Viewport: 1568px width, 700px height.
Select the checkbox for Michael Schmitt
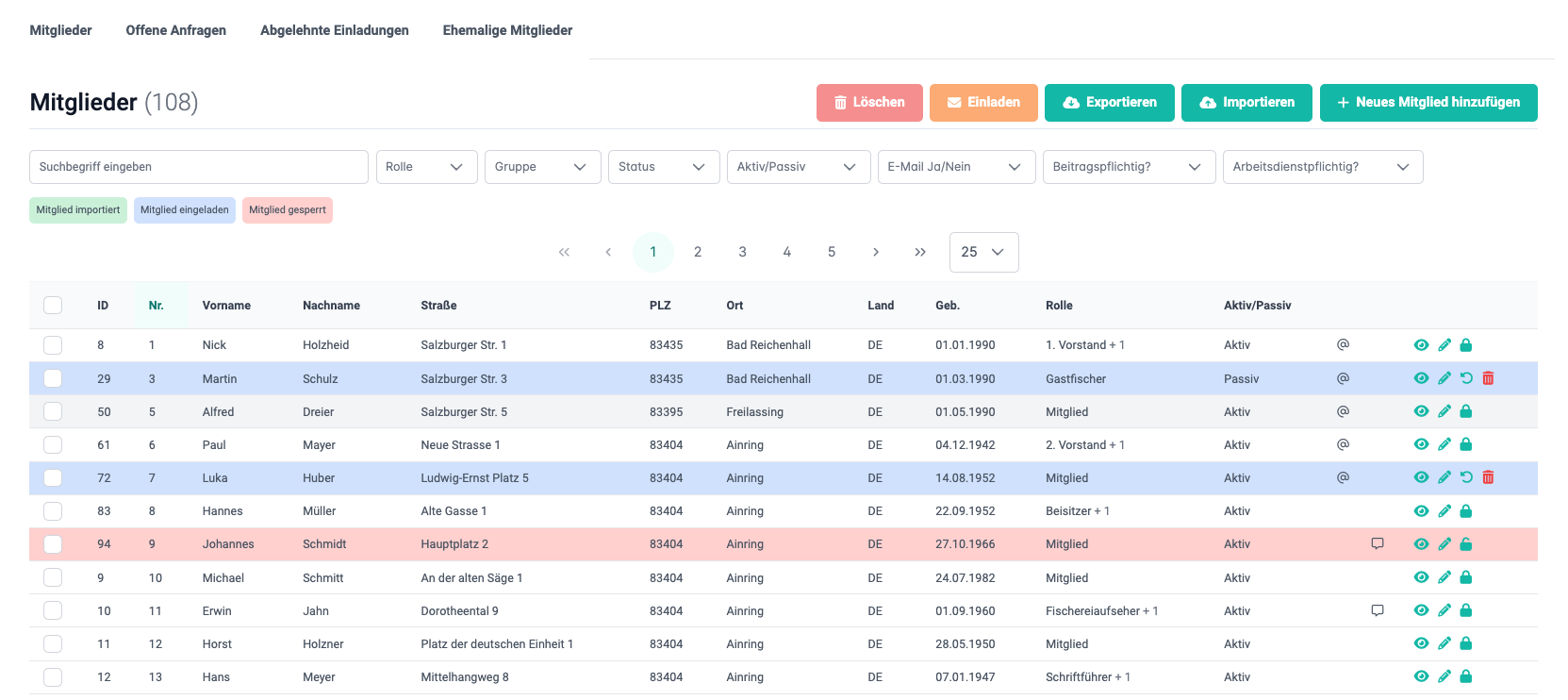(53, 577)
